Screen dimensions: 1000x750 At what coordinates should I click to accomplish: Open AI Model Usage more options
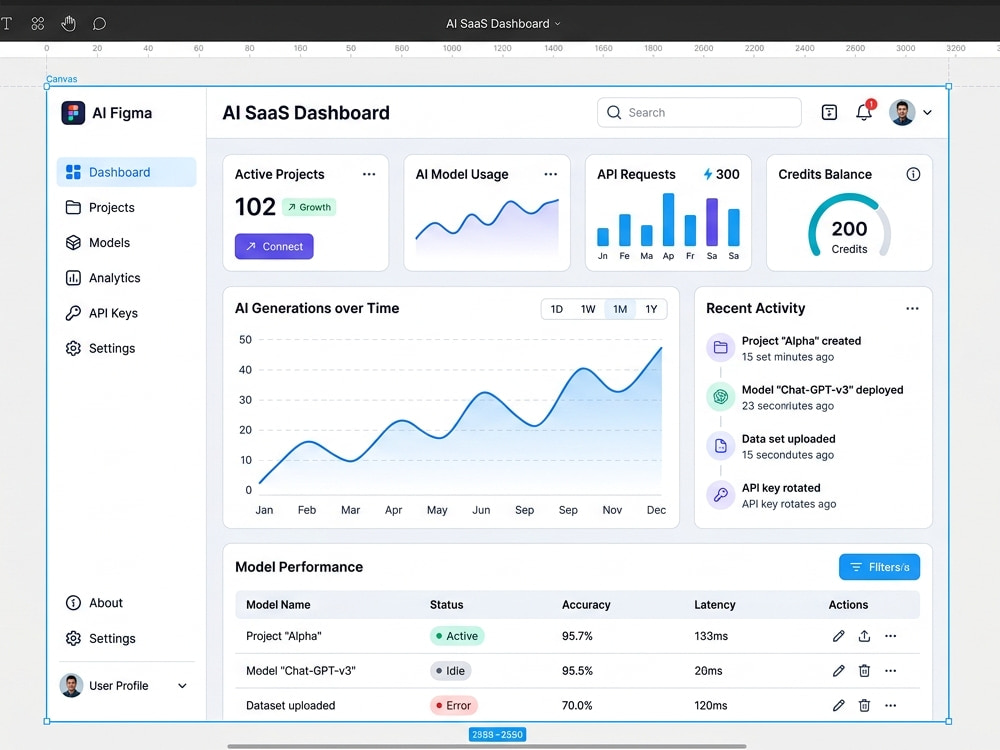pos(550,174)
